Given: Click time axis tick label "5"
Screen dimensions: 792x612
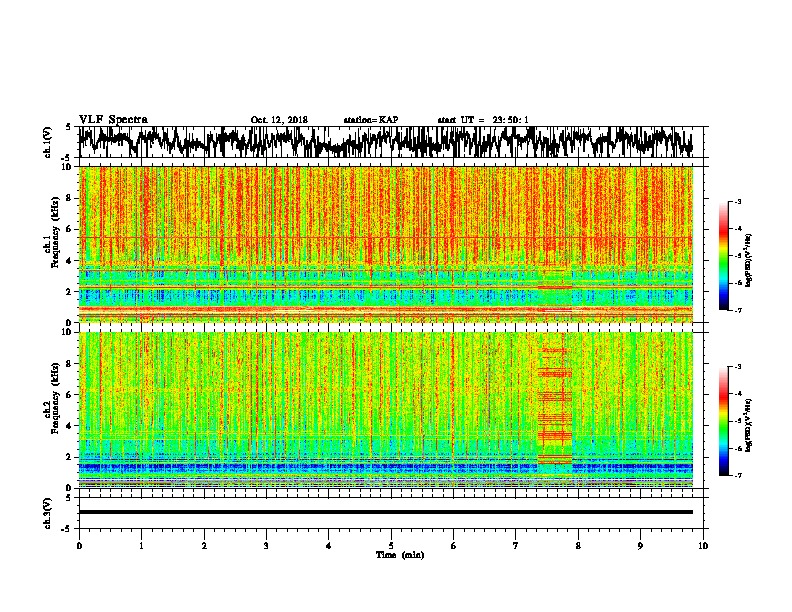Looking at the screenshot, I should tap(391, 546).
